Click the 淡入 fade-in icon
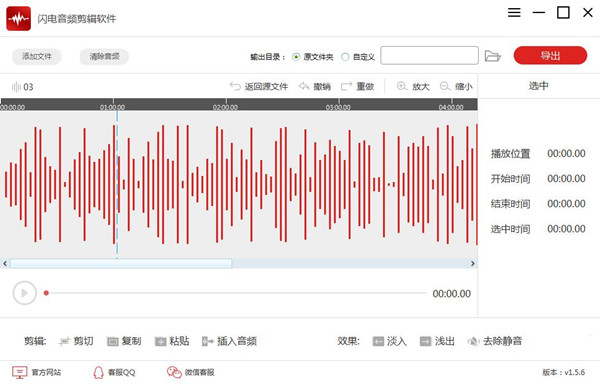Screen dimensions: 600x384 378,341
